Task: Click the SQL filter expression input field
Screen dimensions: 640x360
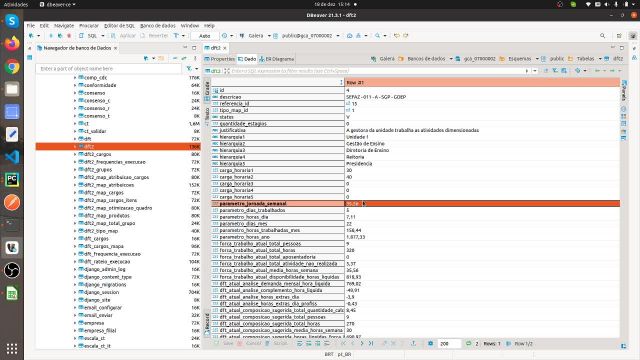Action: click(x=378, y=71)
